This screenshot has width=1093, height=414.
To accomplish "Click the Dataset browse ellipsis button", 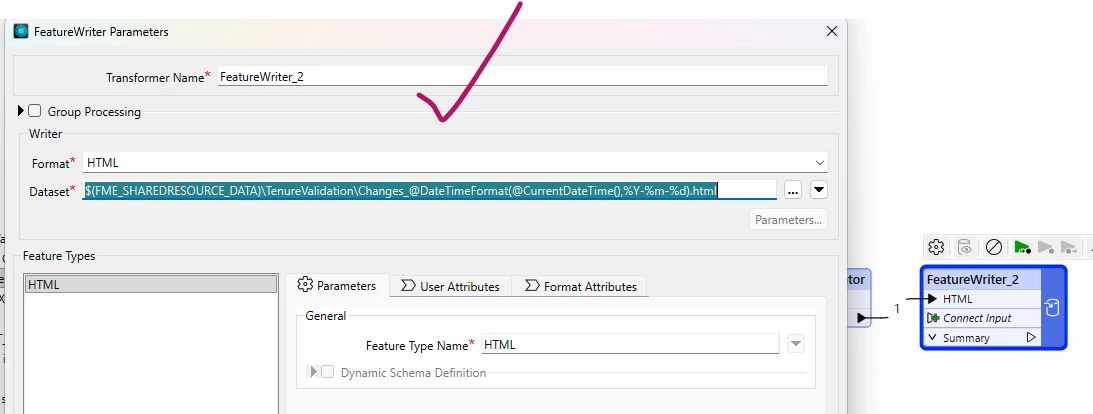I will point(793,190).
